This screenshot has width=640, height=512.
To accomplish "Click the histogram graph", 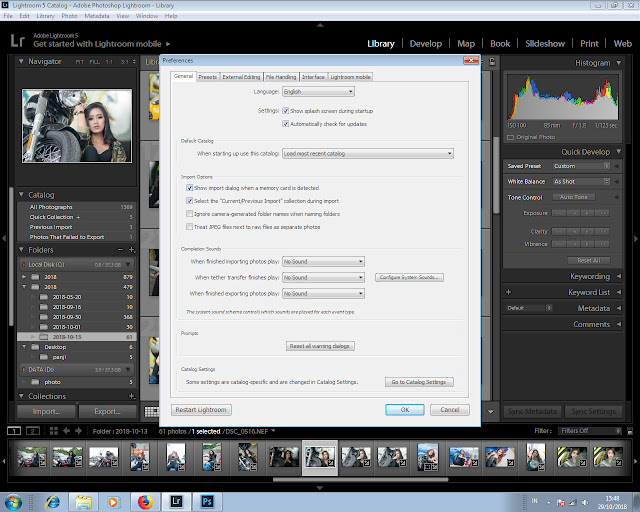I will click(563, 97).
